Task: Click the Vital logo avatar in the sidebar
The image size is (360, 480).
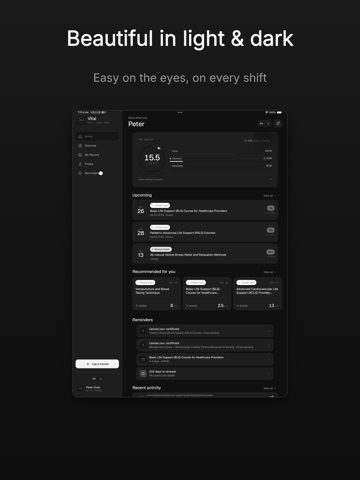Action: tap(81, 120)
